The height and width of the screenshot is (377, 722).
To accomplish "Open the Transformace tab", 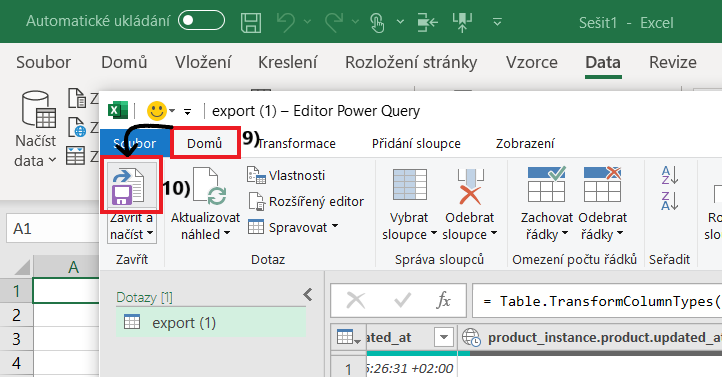I will (296, 144).
